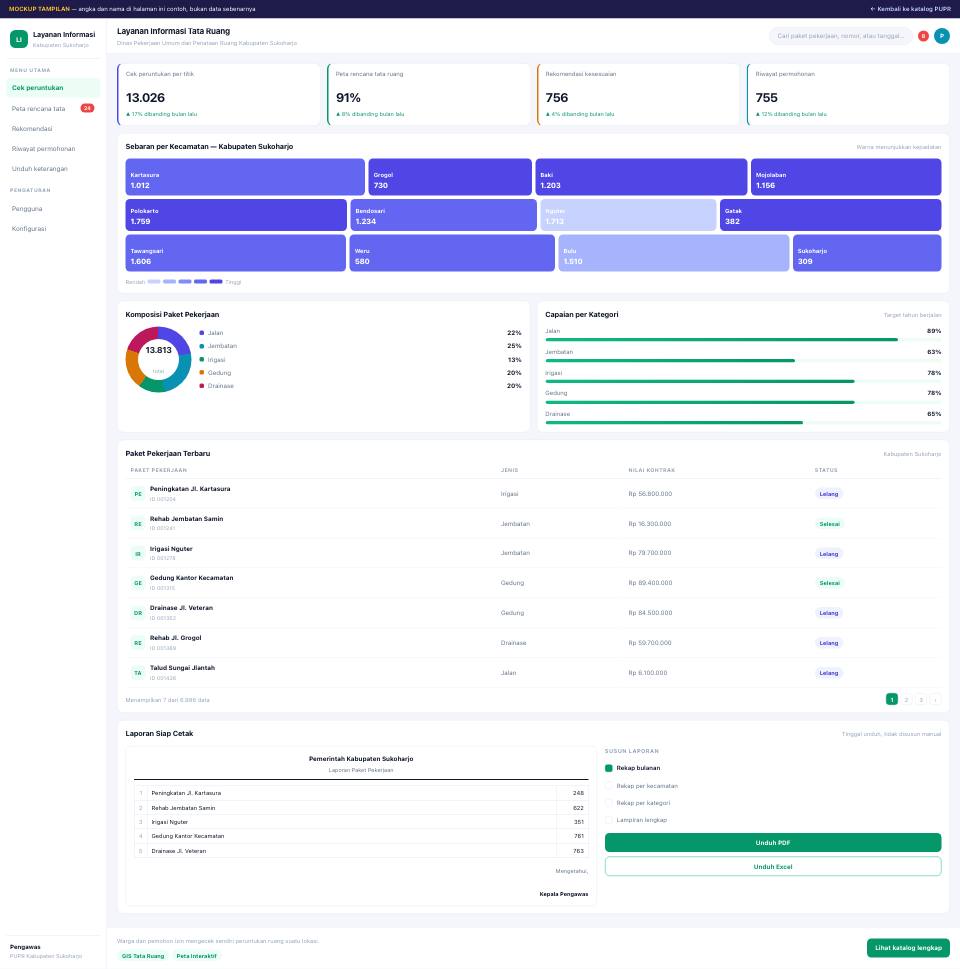Click the TA icon beside Talud Sungai Jlantah
Screen dimensions: 960x969
click(x=138, y=673)
